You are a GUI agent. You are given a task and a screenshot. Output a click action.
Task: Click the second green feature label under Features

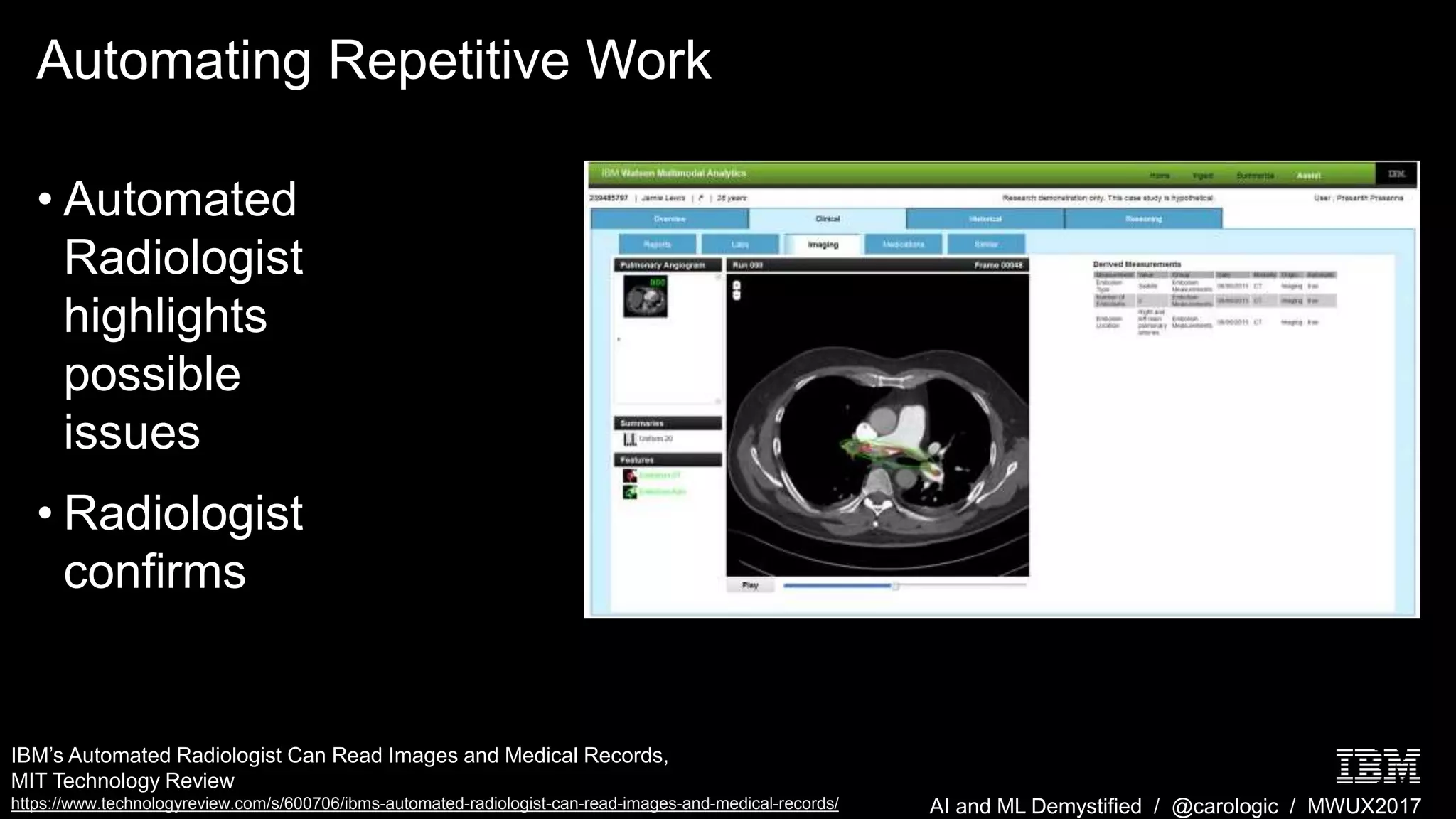pyautogui.click(x=663, y=492)
